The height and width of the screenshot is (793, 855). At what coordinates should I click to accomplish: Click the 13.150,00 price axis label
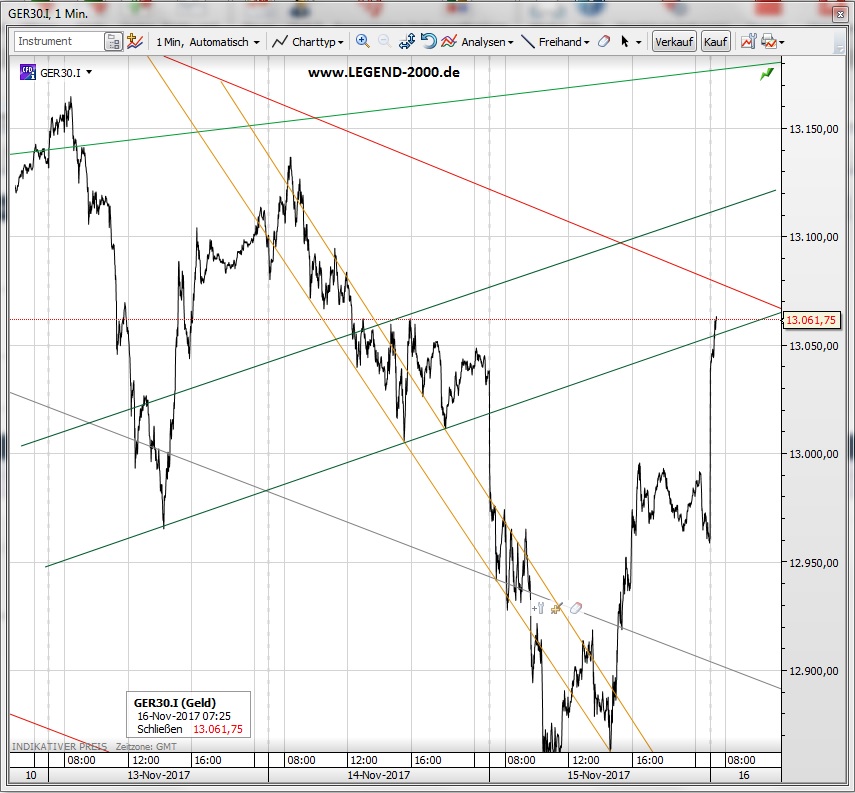click(x=813, y=129)
